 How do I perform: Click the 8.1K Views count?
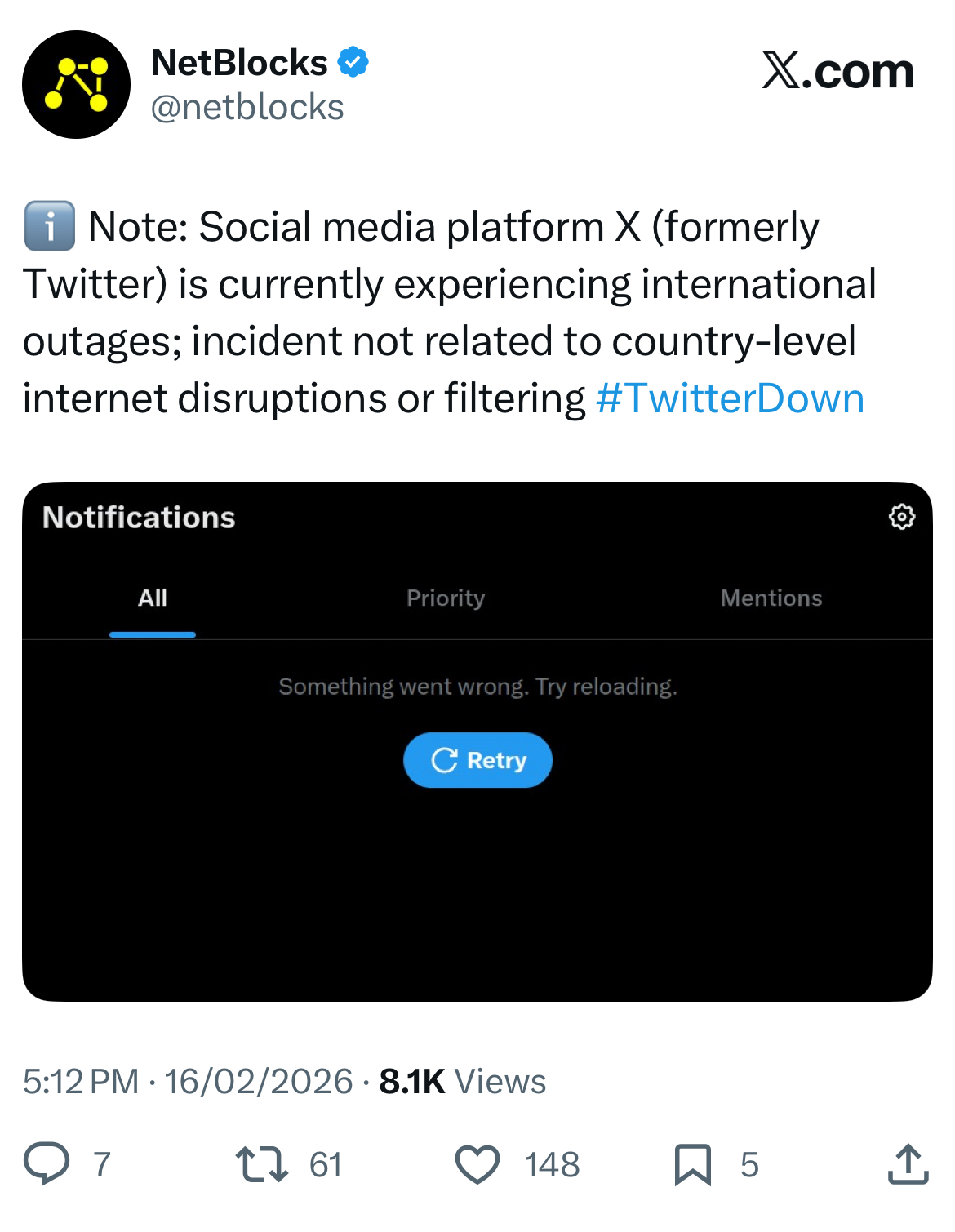click(x=462, y=1082)
